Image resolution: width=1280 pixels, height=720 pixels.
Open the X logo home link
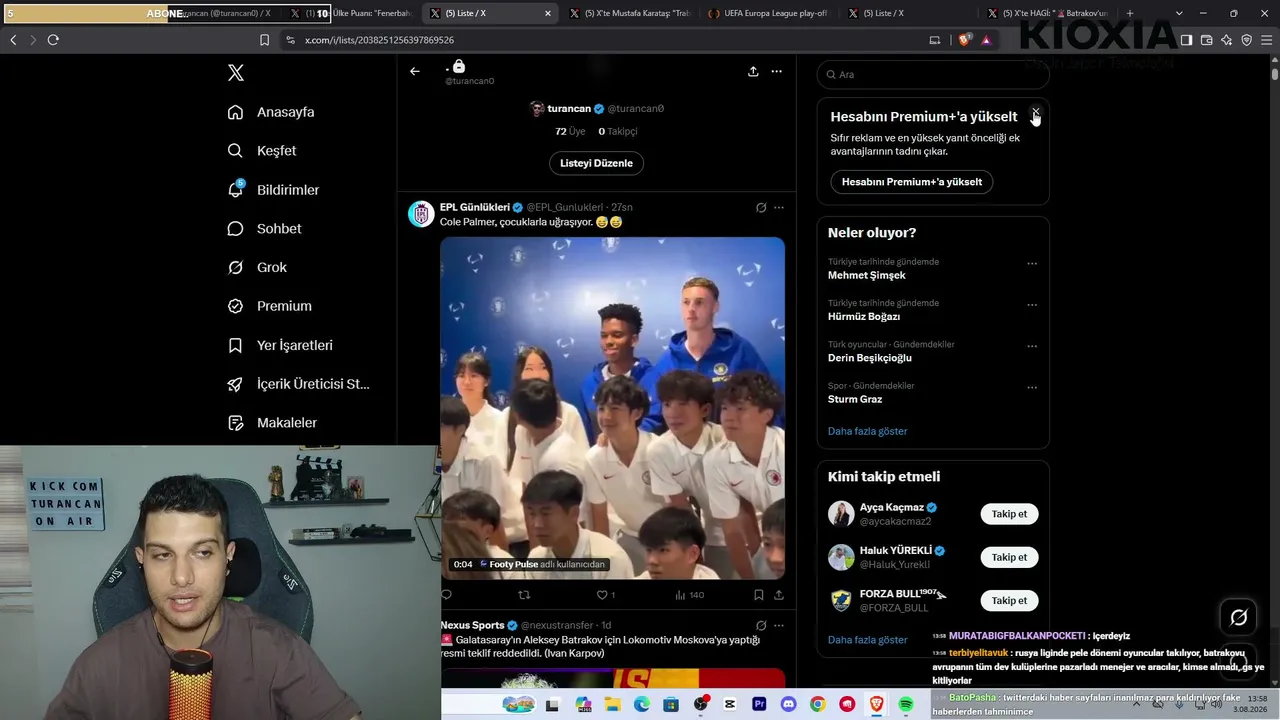(236, 73)
